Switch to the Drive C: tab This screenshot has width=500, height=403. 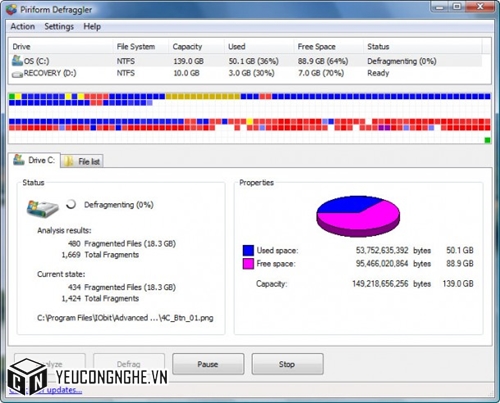click(34, 160)
